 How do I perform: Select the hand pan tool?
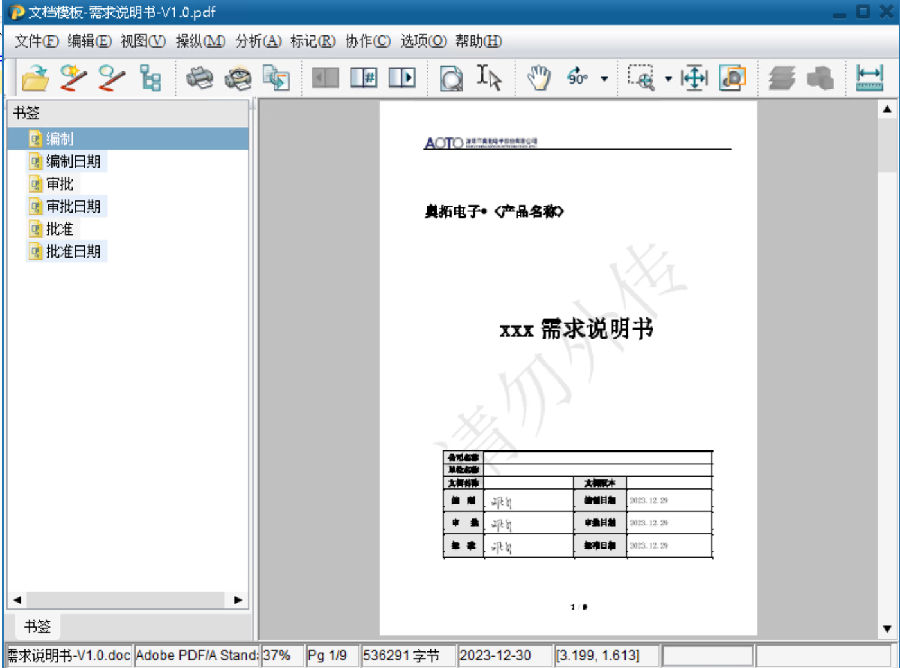540,78
